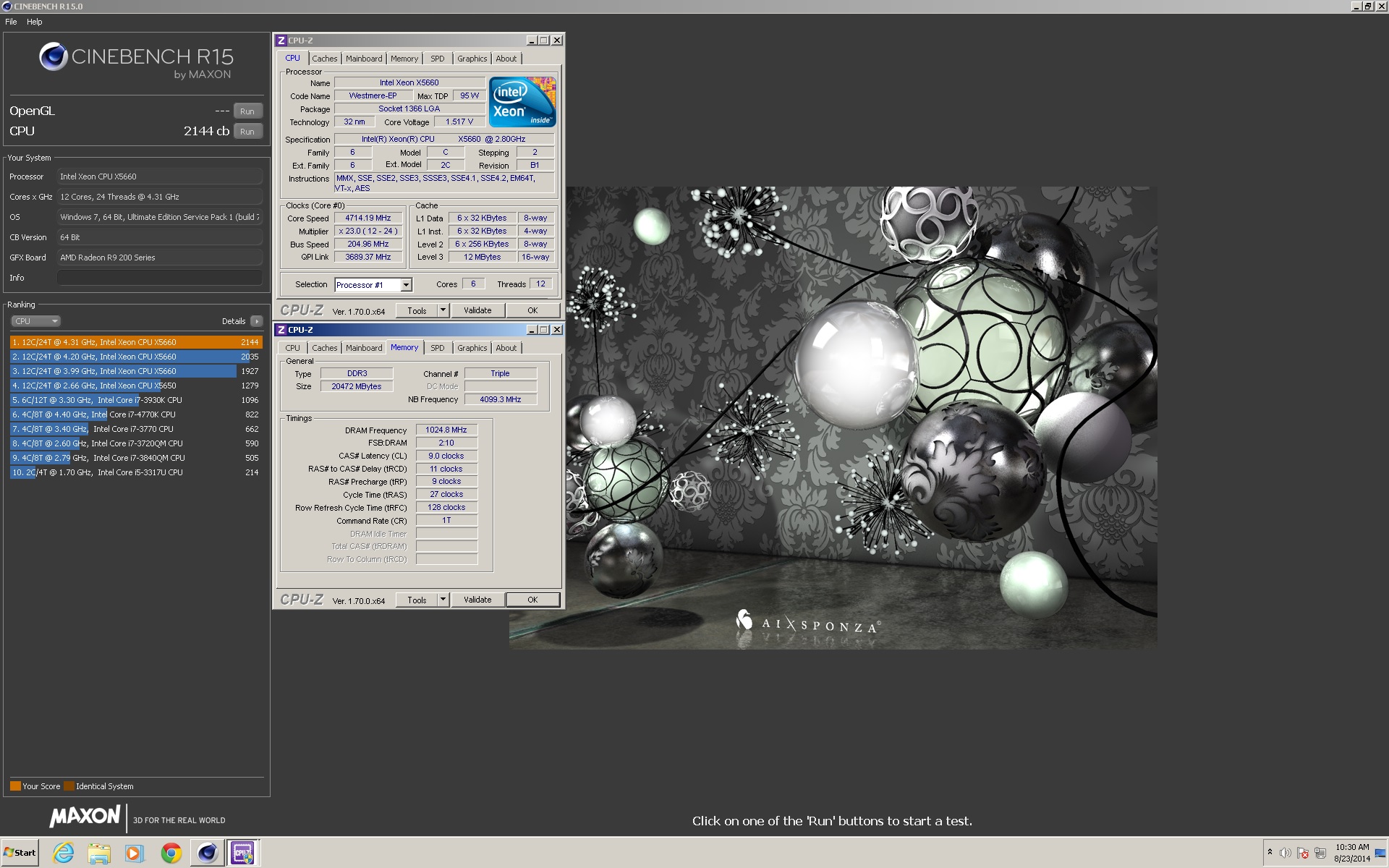Switch to Graphics tab in lower CPU-Z
Screen dimensions: 1389x868
pos(472,348)
